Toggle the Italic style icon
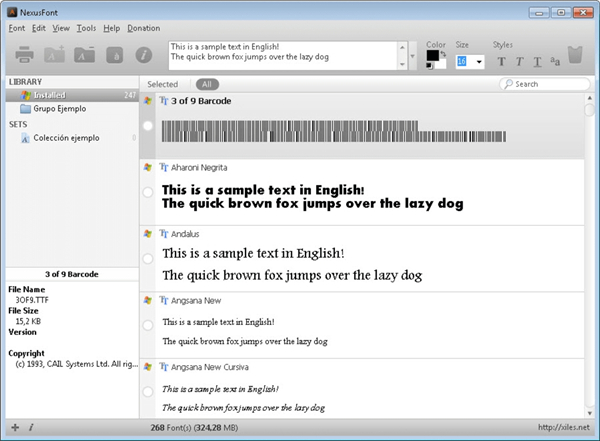 (x=519, y=62)
